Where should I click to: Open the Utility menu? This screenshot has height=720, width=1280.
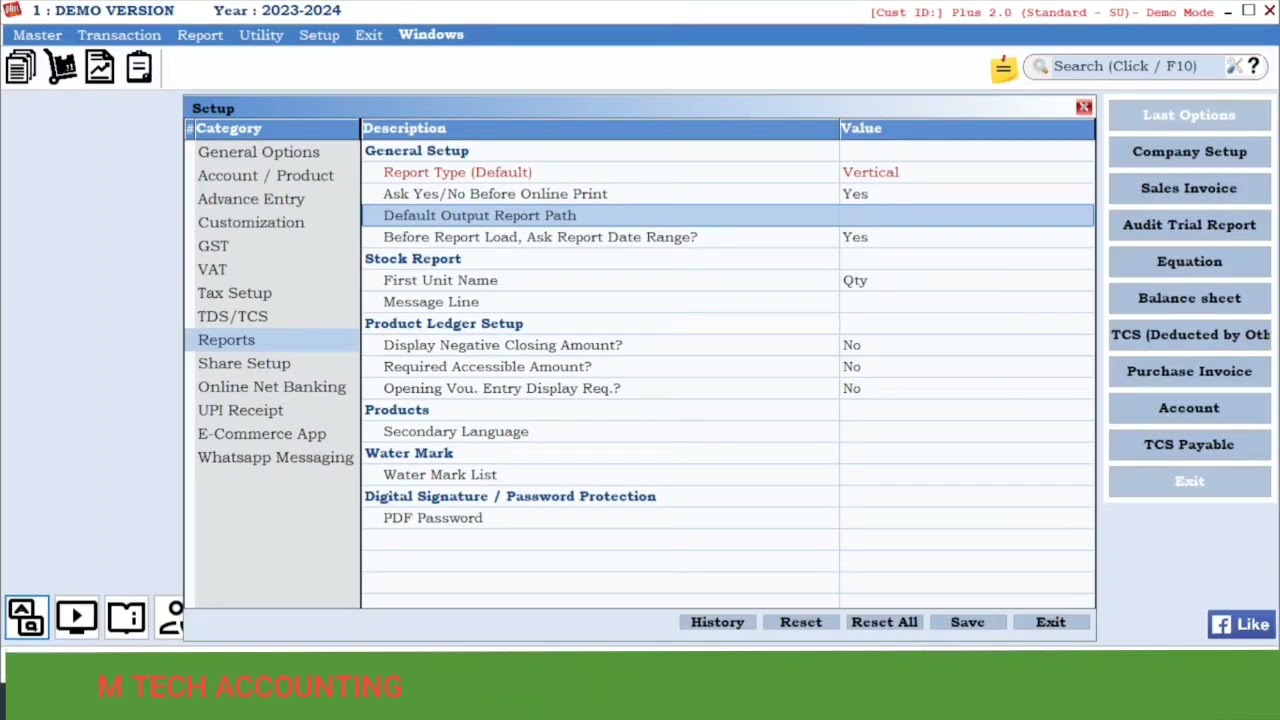click(261, 35)
